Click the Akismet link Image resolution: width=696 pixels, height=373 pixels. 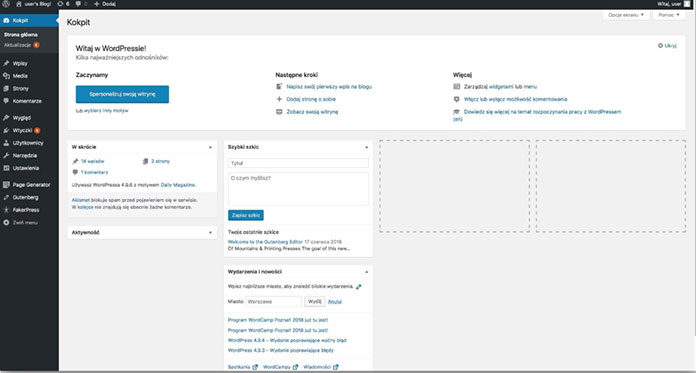coord(80,200)
